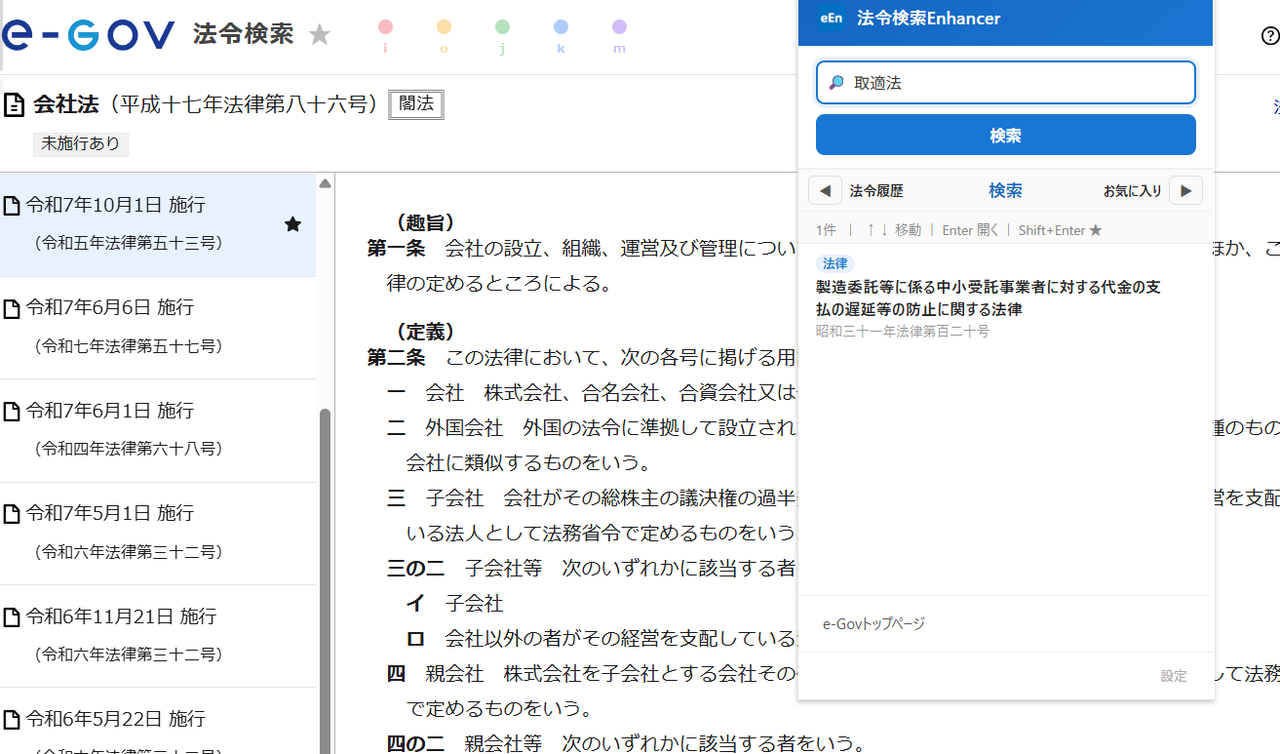The width and height of the screenshot is (1280, 754).
Task: Click document icon of 令和6年11月21日 row
Action: (x=12, y=617)
